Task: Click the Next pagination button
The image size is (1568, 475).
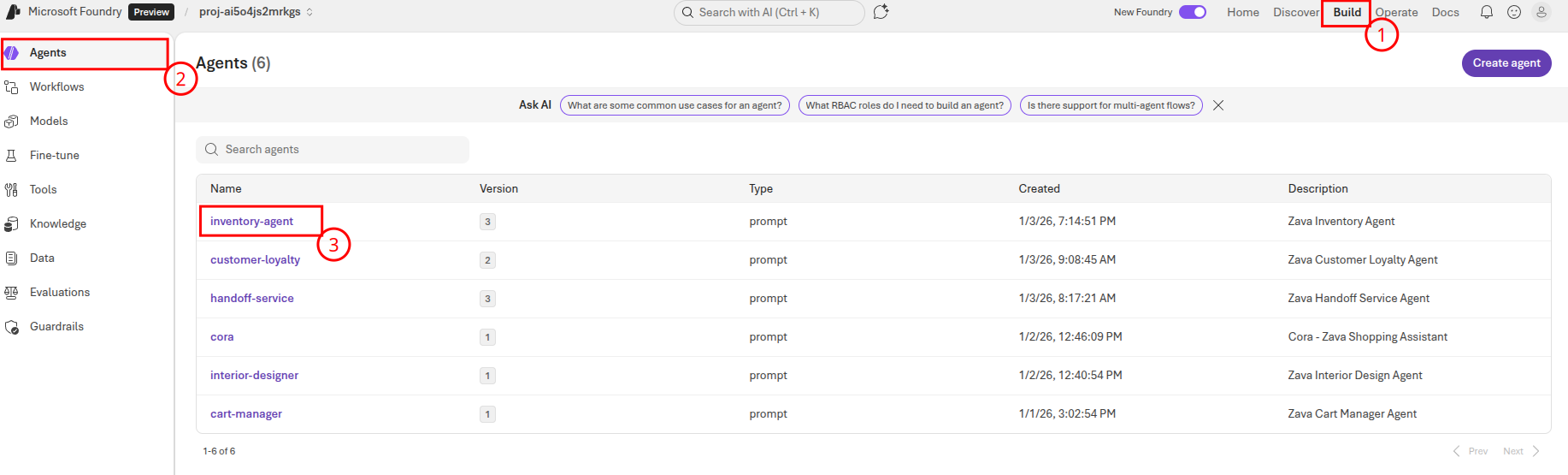Action: coord(1522,451)
